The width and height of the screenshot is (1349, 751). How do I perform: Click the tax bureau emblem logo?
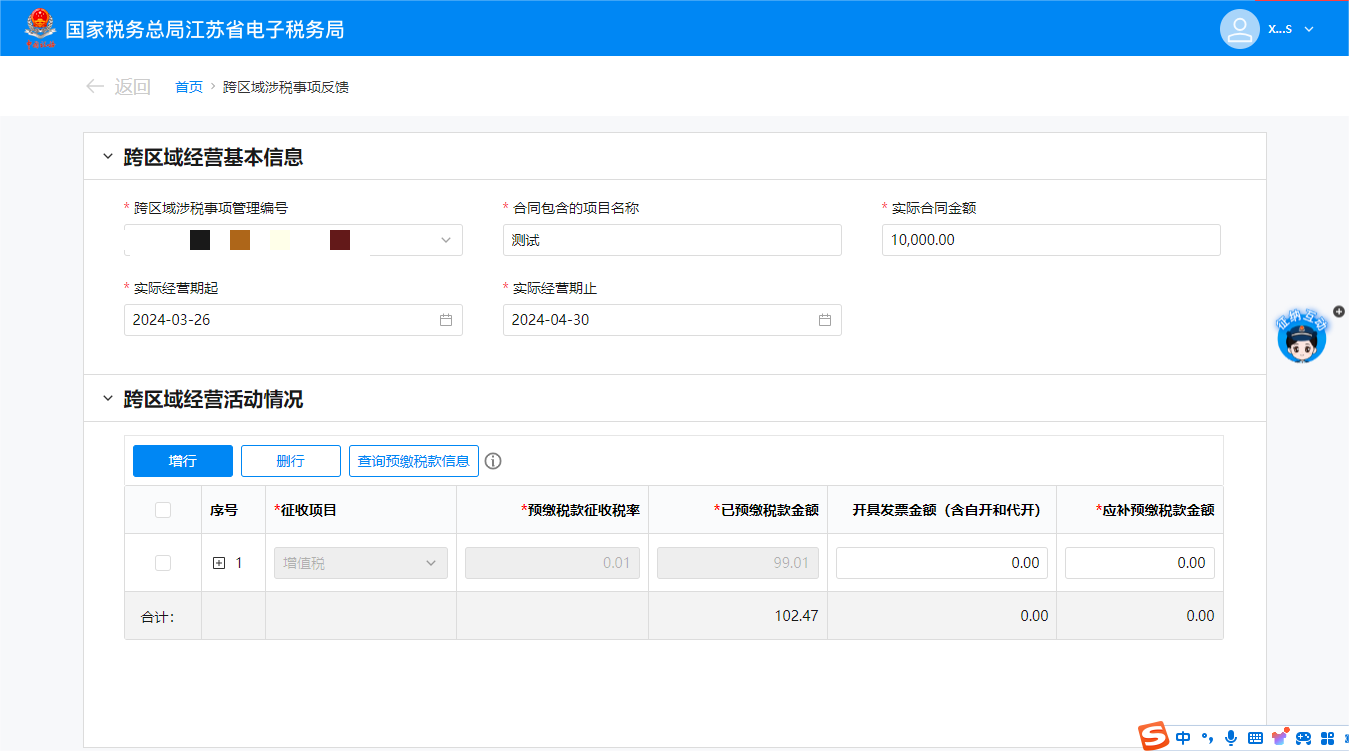click(41, 29)
